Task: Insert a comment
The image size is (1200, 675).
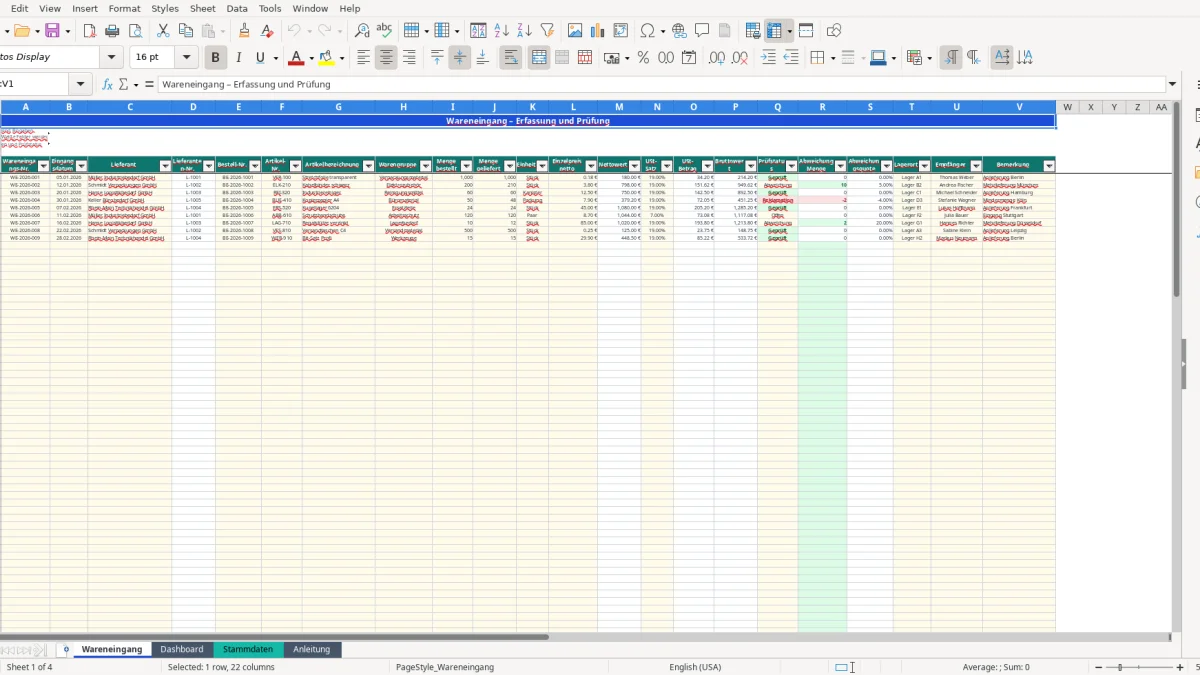Action: (x=702, y=31)
